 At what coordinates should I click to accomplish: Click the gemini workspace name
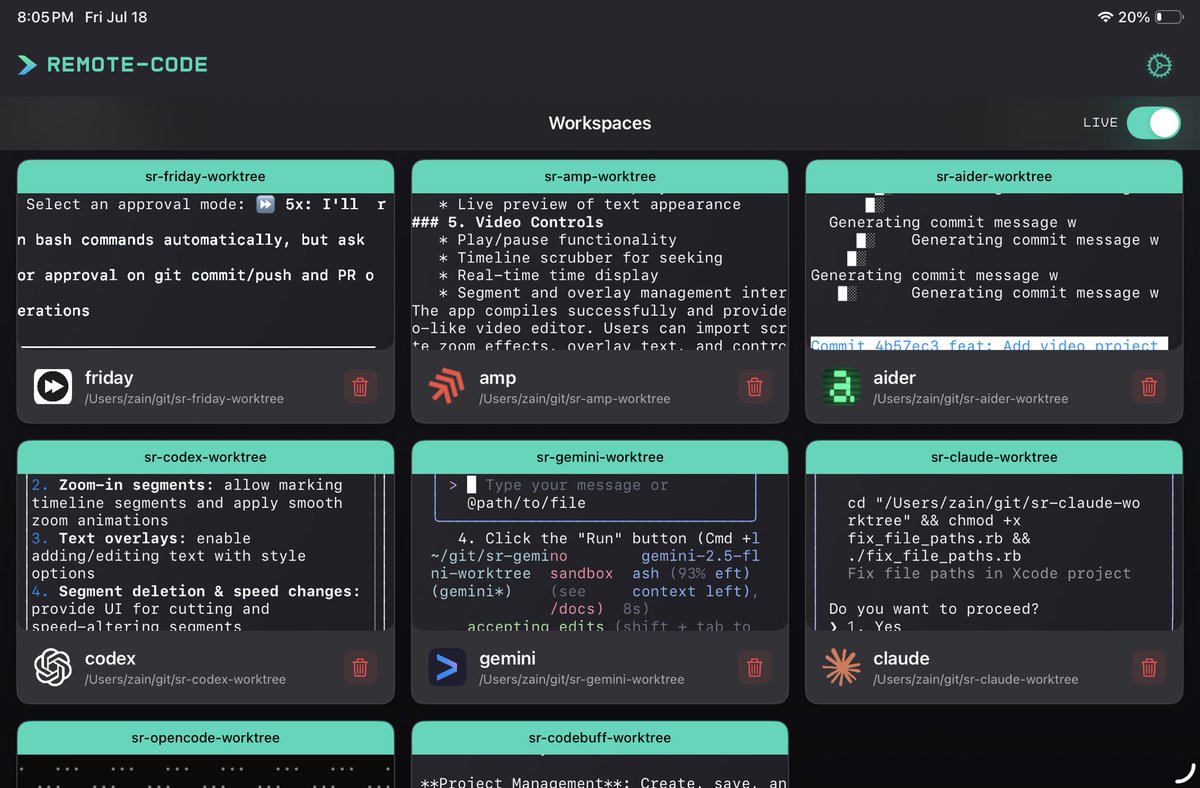507,659
